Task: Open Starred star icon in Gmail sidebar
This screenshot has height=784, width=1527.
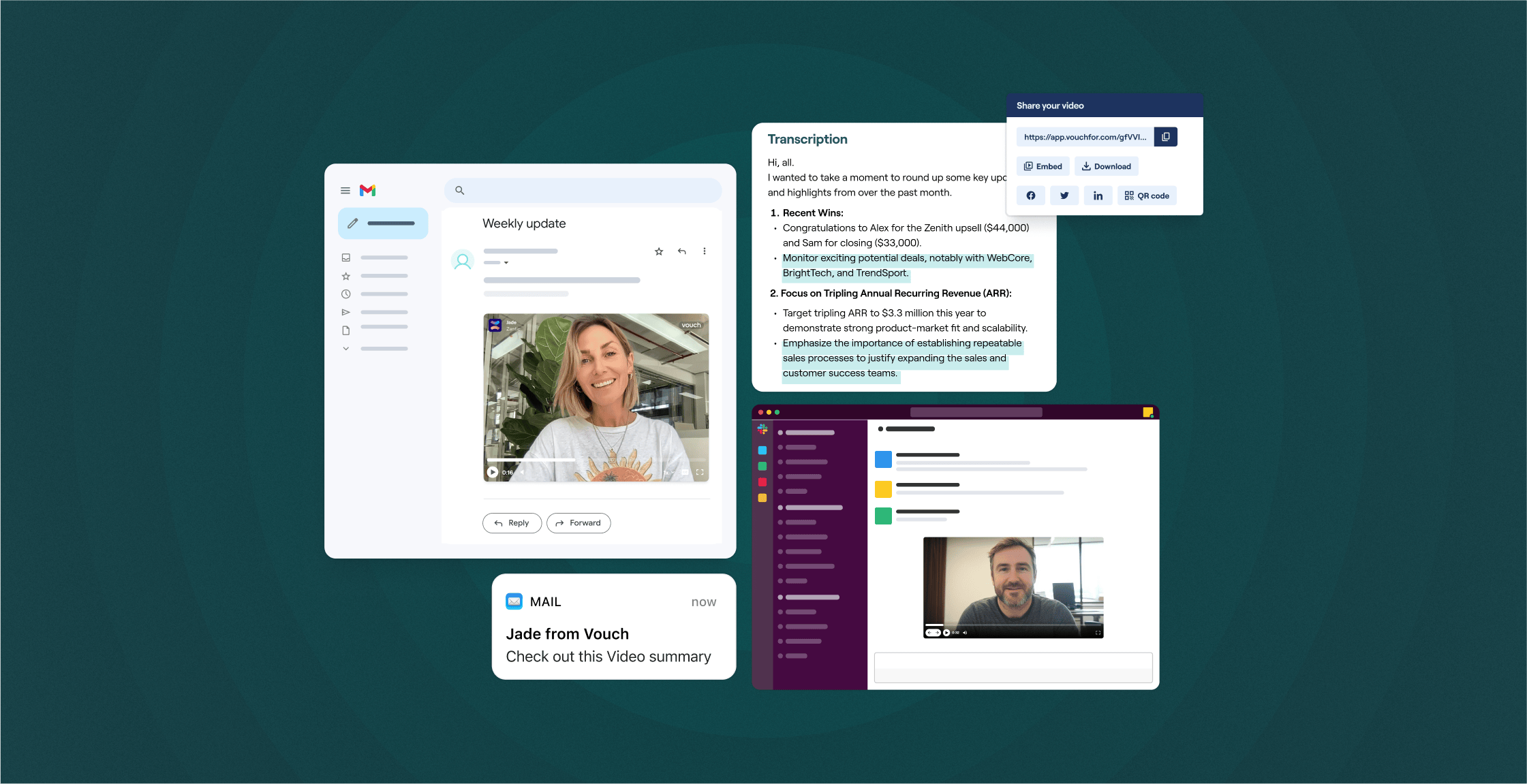Action: pos(346,276)
